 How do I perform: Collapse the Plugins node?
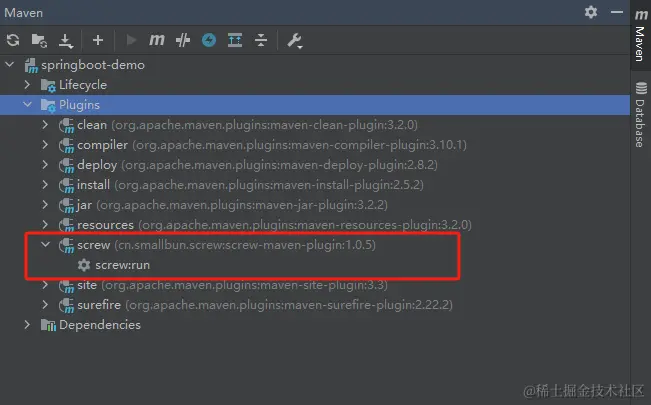pyautogui.click(x=27, y=104)
